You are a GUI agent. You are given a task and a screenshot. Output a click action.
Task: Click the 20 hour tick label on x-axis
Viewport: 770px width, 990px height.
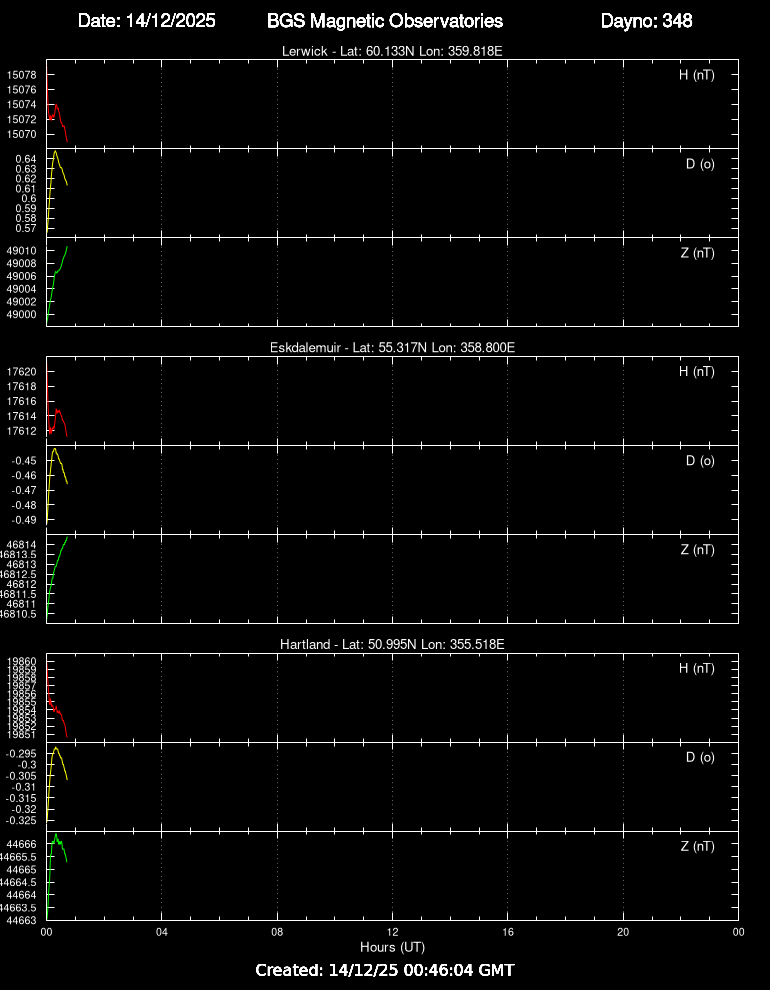pyautogui.click(x=623, y=930)
